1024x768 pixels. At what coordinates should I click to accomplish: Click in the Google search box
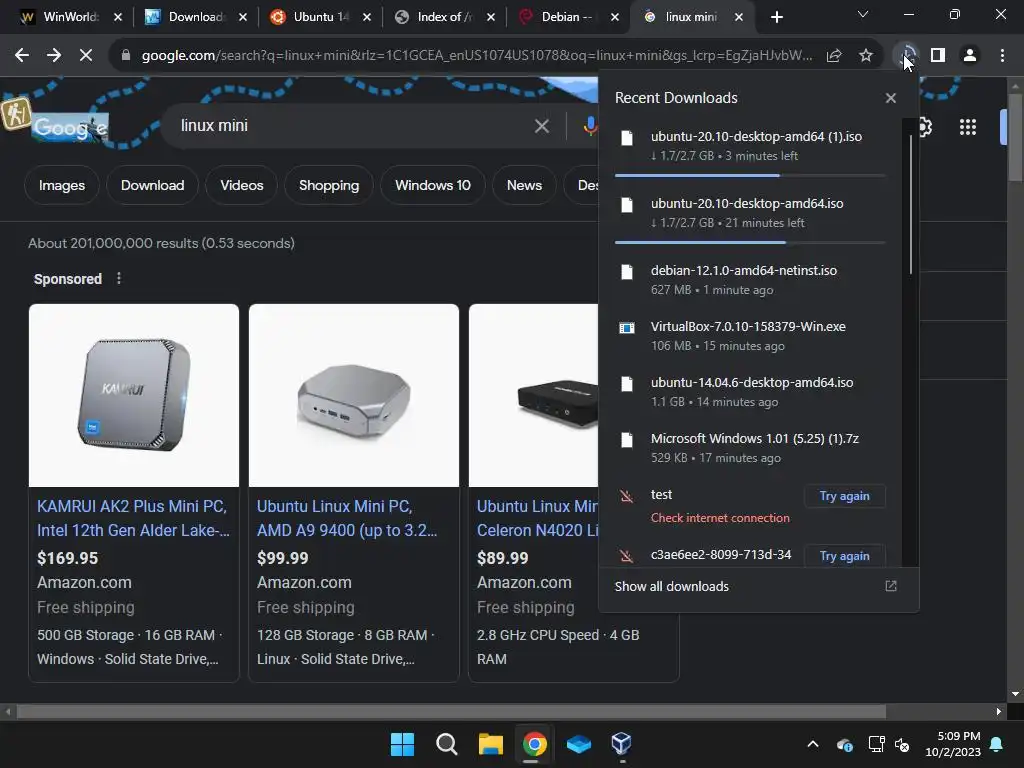pos(353,126)
